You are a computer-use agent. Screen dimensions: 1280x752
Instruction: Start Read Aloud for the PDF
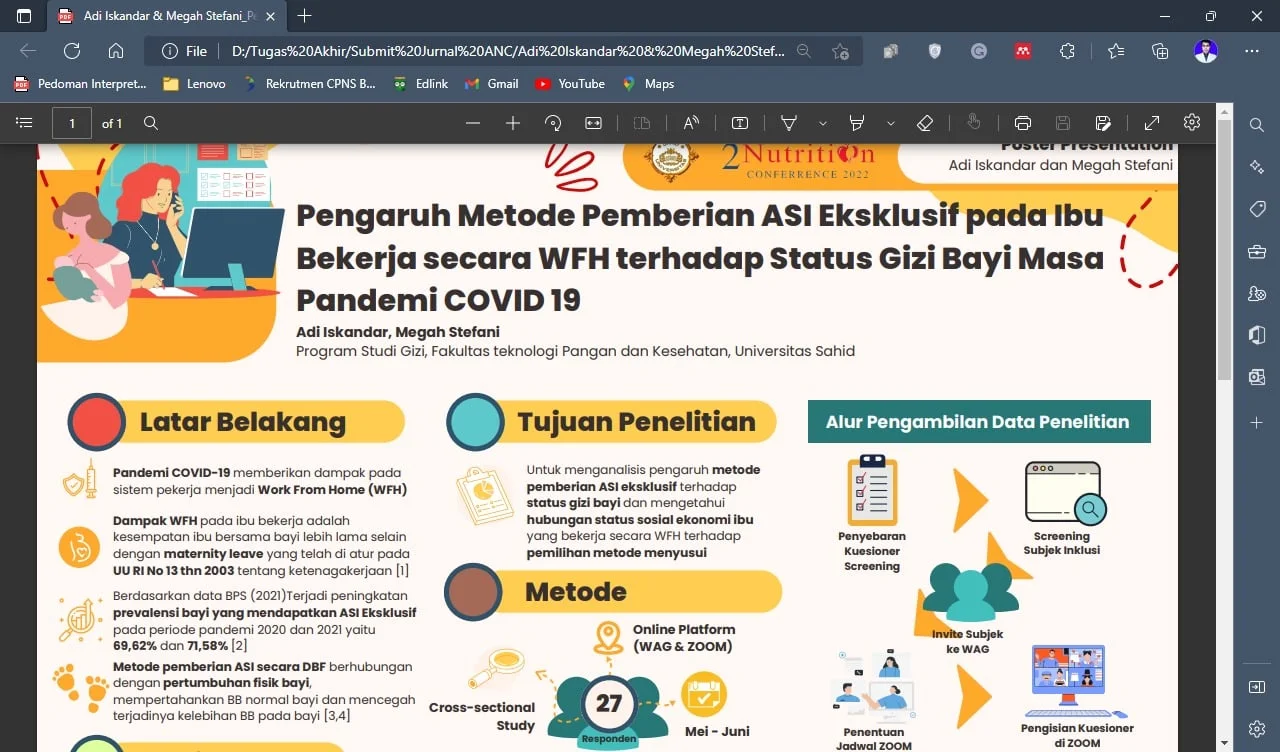(x=691, y=123)
